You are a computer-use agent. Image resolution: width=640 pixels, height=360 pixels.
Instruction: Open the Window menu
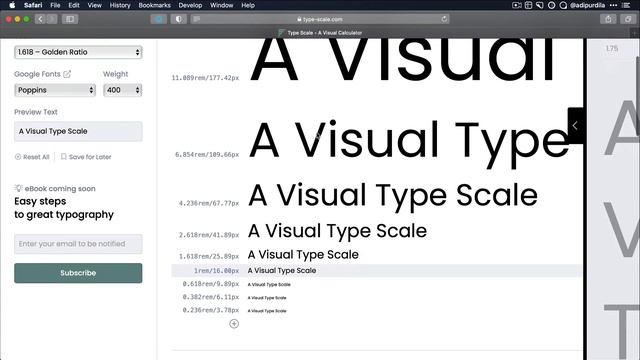[x=222, y=5]
